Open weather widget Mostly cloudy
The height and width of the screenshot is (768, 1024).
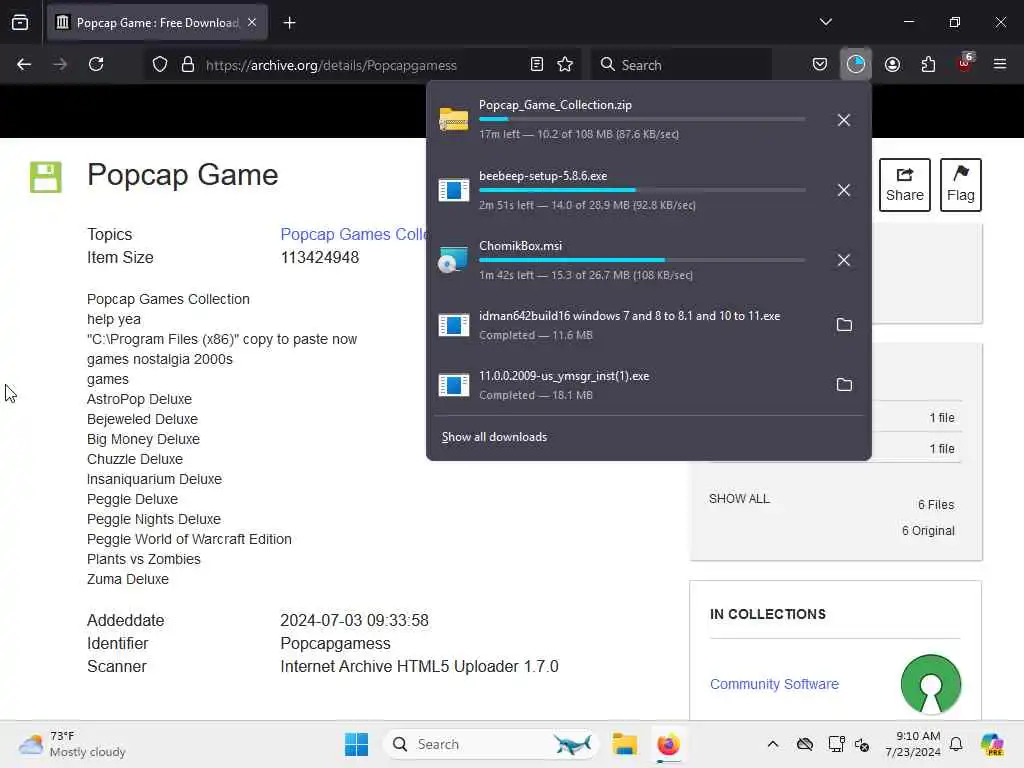(x=72, y=744)
